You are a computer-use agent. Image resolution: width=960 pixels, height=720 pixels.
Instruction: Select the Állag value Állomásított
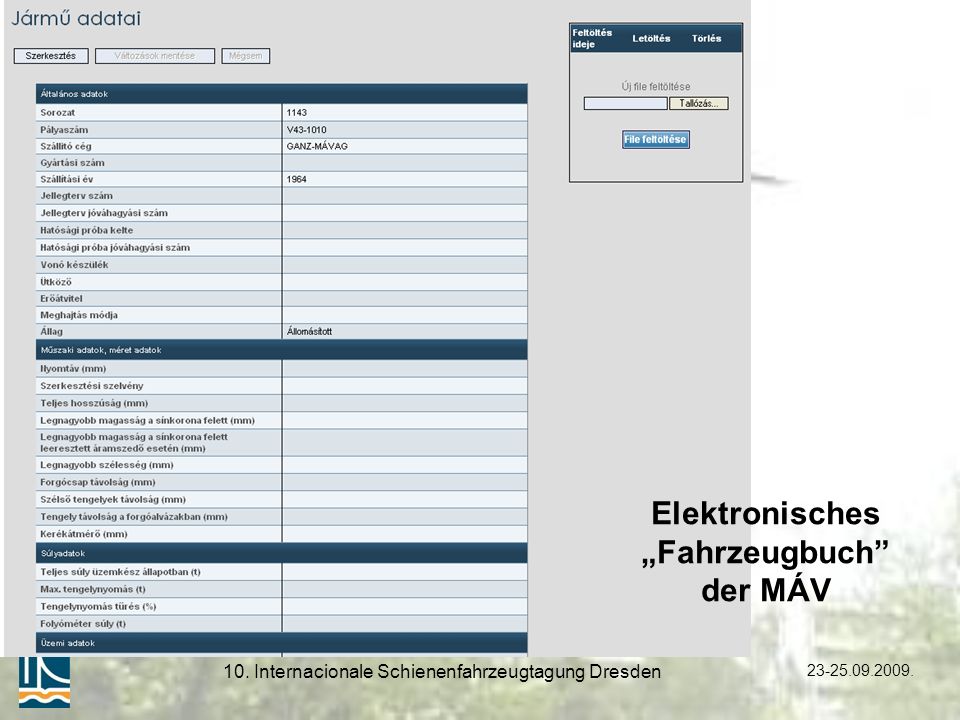(309, 331)
